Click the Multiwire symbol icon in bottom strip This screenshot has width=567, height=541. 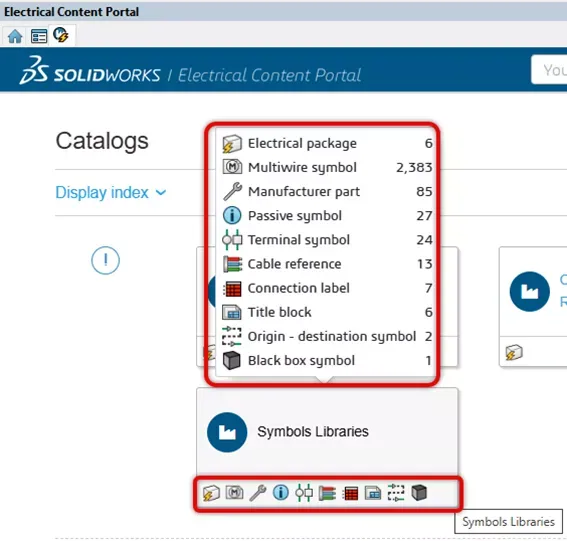point(234,492)
